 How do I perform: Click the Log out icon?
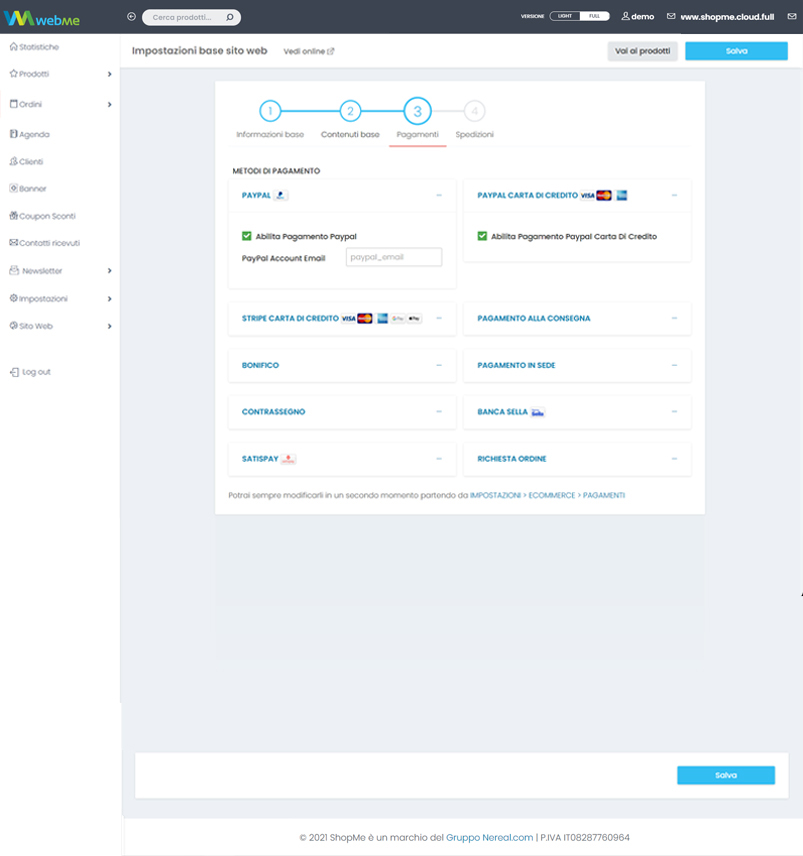tap(14, 372)
